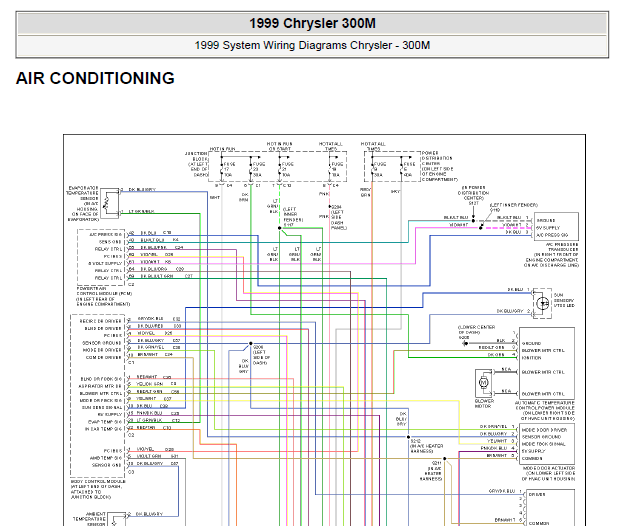Click 'SUN SENS SIGNAL' pin in body control module
The width and height of the screenshot is (618, 526).
coord(102,407)
